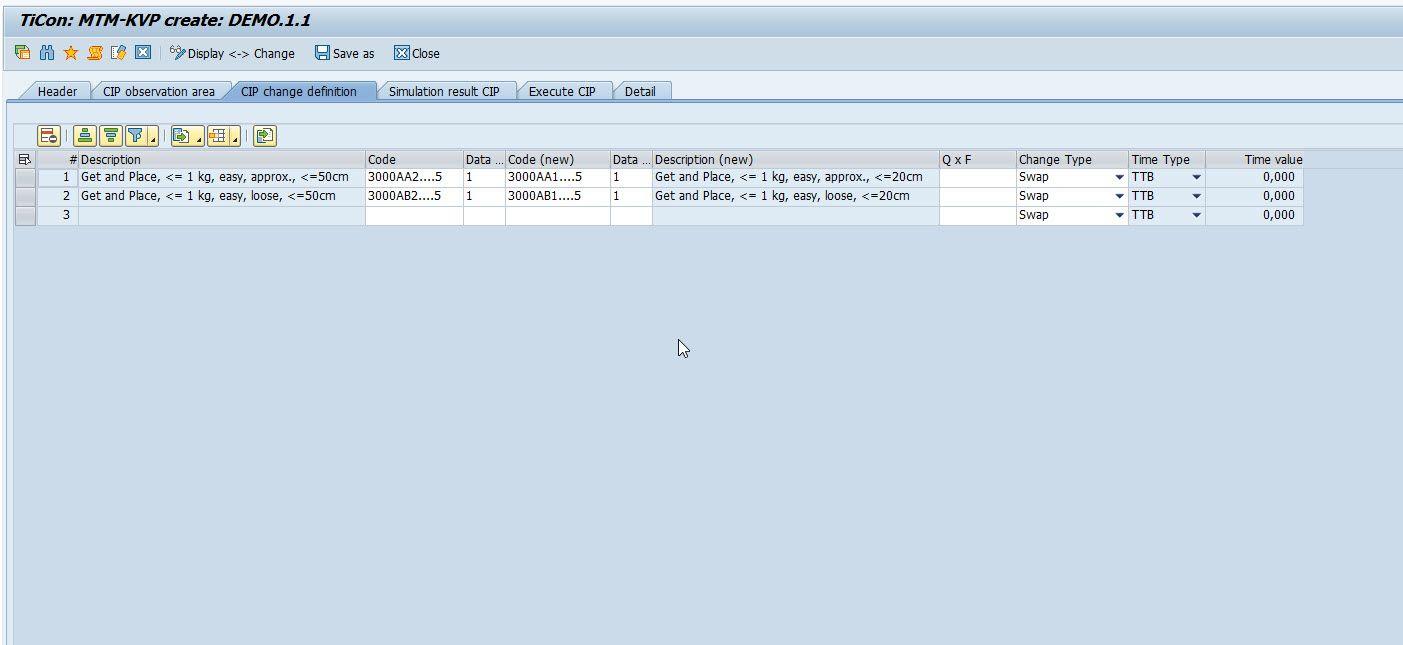
Task: Click the Close button in toolbar
Action: pos(417,53)
